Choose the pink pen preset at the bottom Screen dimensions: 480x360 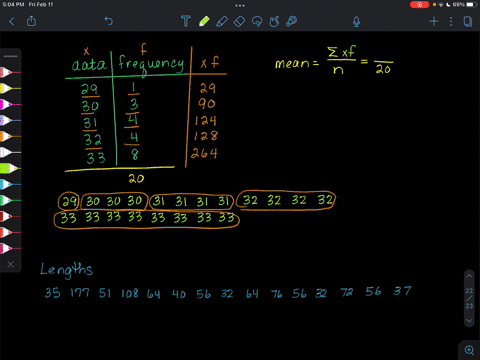pyautogui.click(x=10, y=248)
